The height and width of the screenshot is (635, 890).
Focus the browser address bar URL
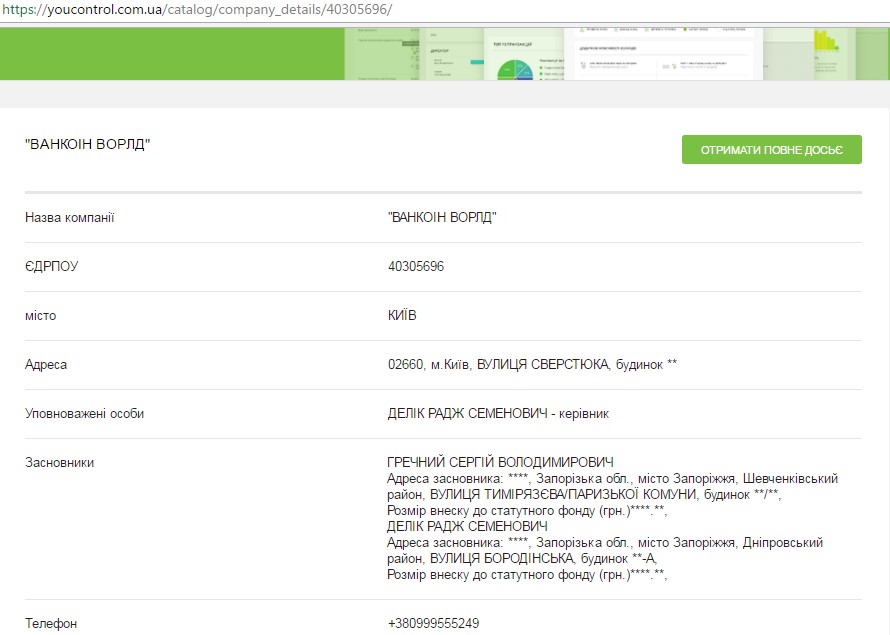click(198, 9)
